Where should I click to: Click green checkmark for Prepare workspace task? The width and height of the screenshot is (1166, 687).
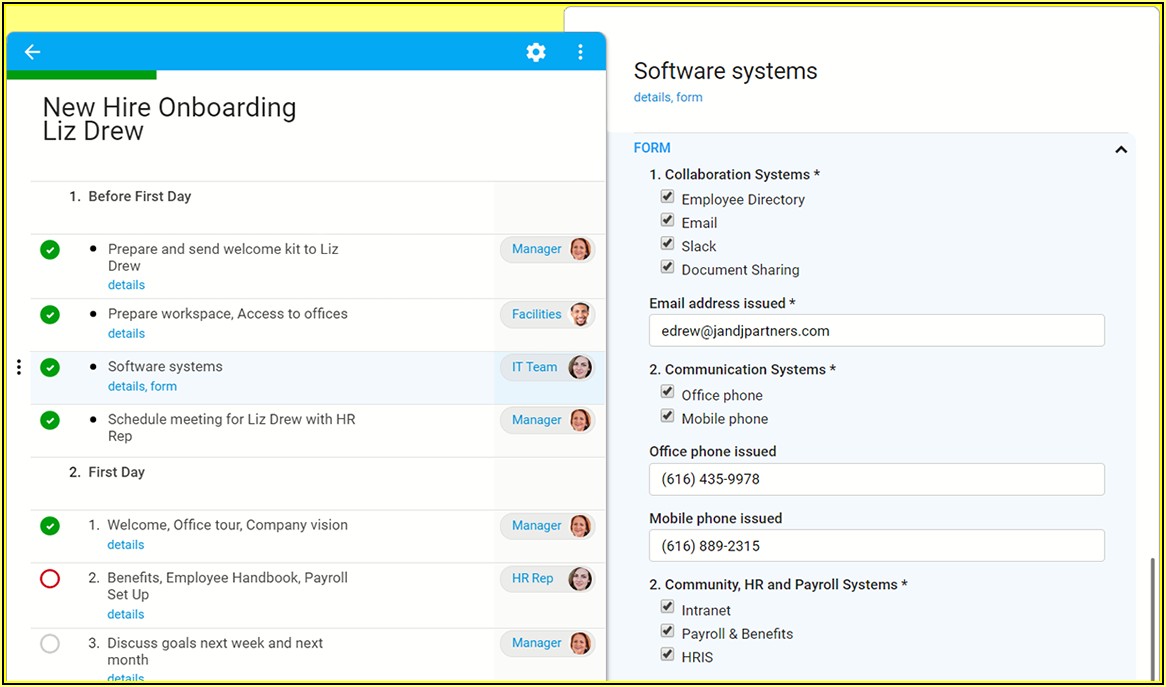(x=50, y=315)
